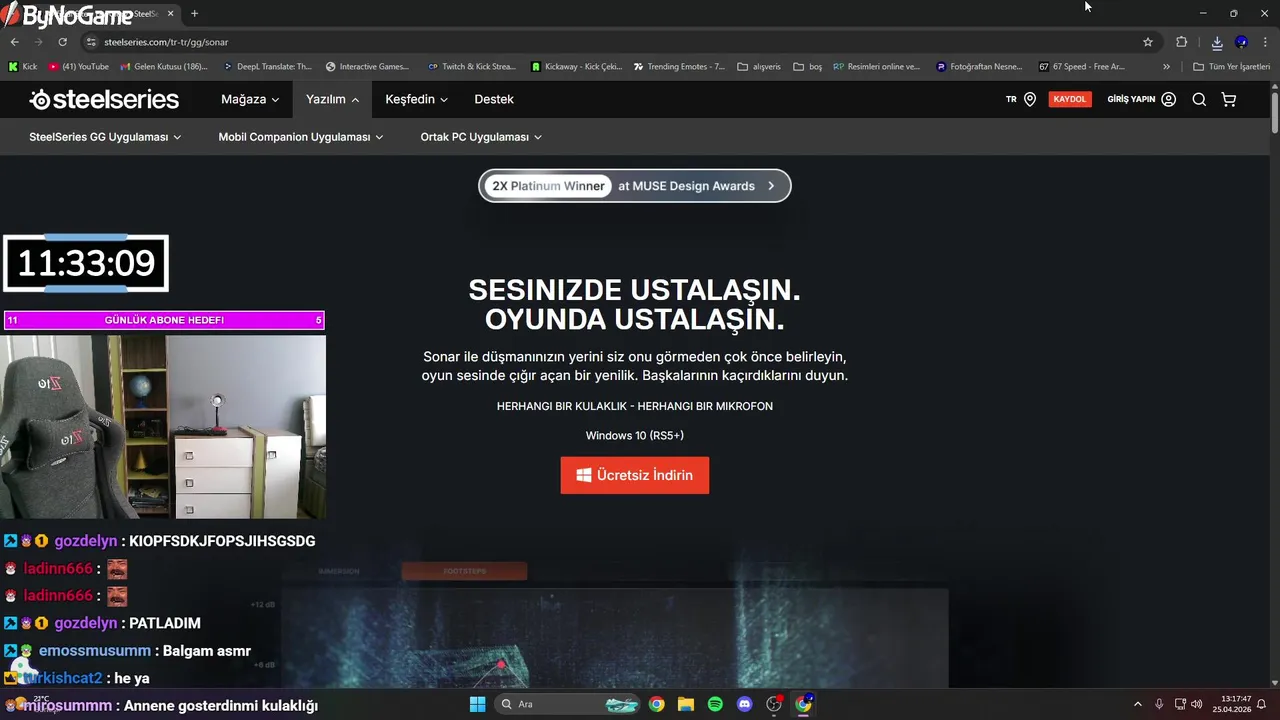Click the taskbar volume speaker icon

click(x=1197, y=704)
